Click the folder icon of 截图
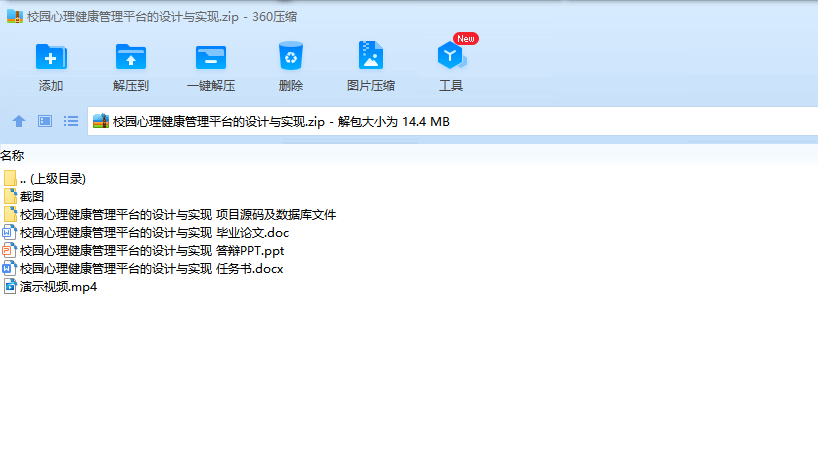This screenshot has height=466, width=818. (10, 197)
